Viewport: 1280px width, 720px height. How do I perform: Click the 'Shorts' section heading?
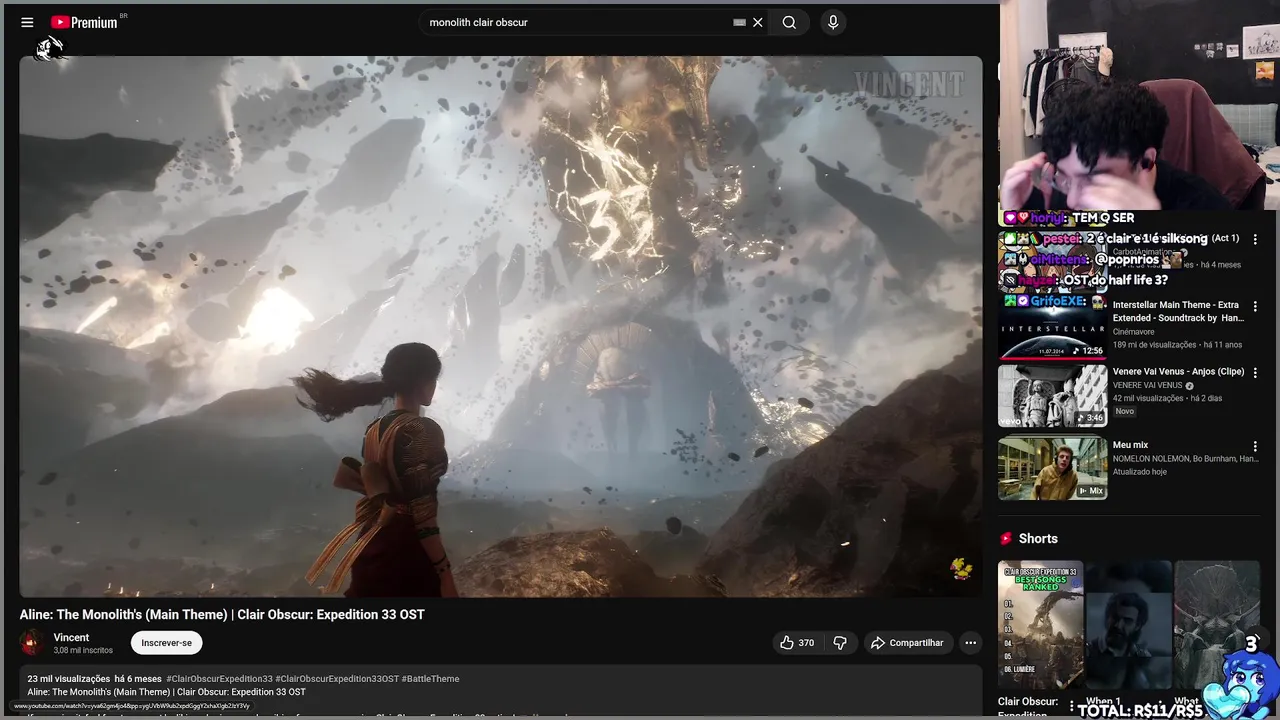coord(1038,538)
